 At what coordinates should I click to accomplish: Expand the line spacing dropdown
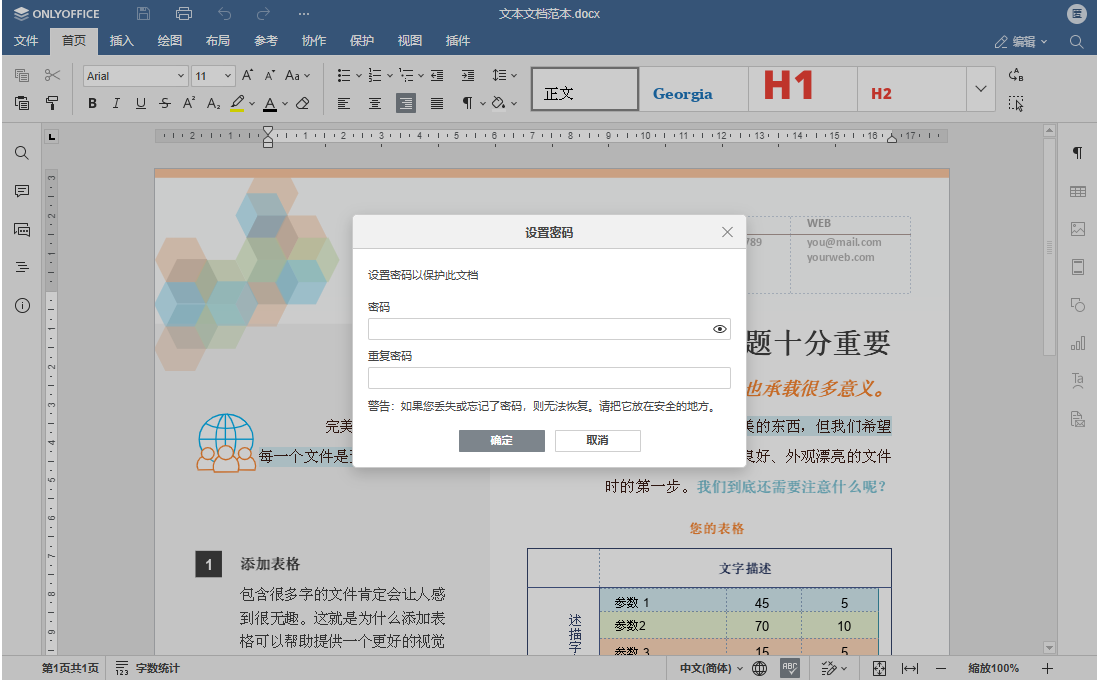click(514, 76)
